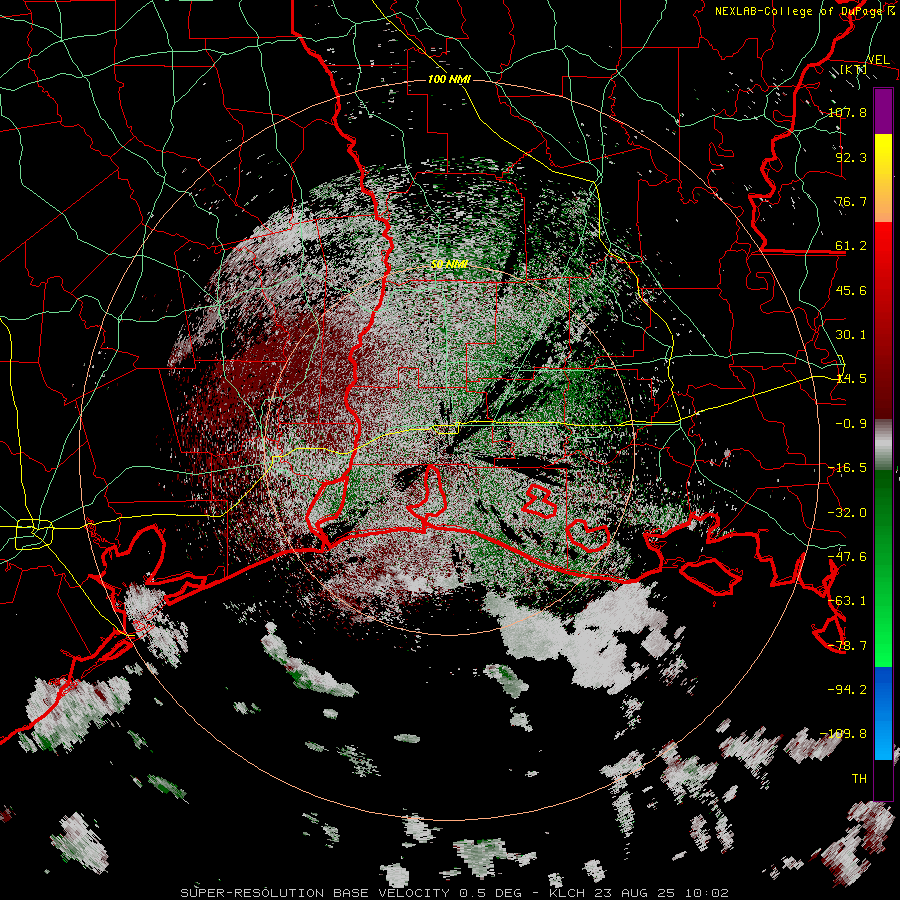Click the 92.3 velocity scale value
The height and width of the screenshot is (900, 900).
(x=851, y=157)
